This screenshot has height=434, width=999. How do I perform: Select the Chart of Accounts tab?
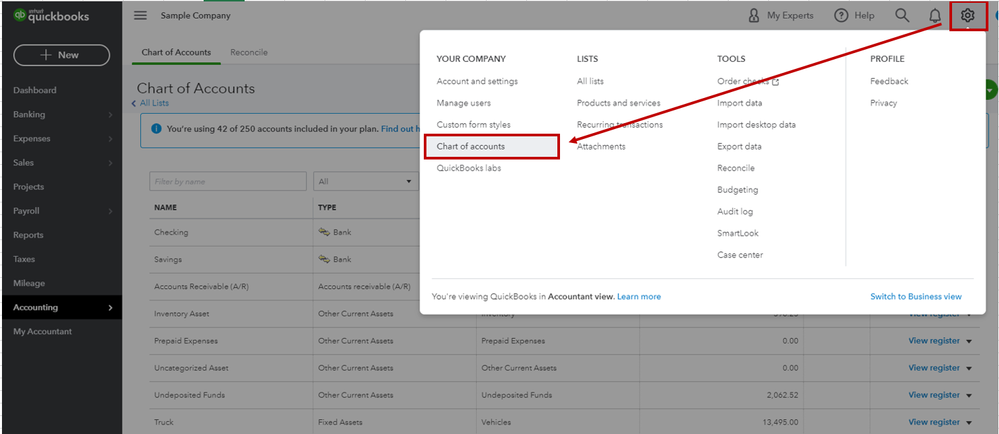click(x=176, y=52)
